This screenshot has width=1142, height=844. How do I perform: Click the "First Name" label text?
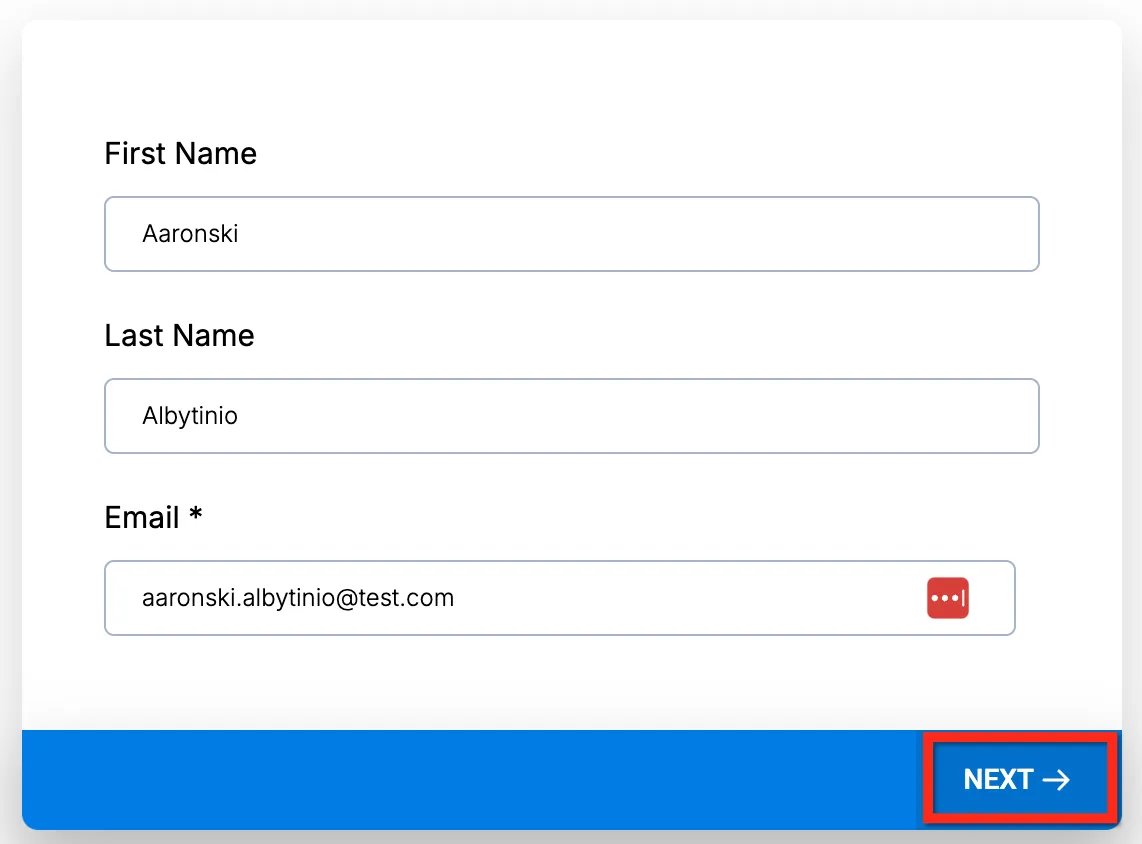[x=181, y=154]
